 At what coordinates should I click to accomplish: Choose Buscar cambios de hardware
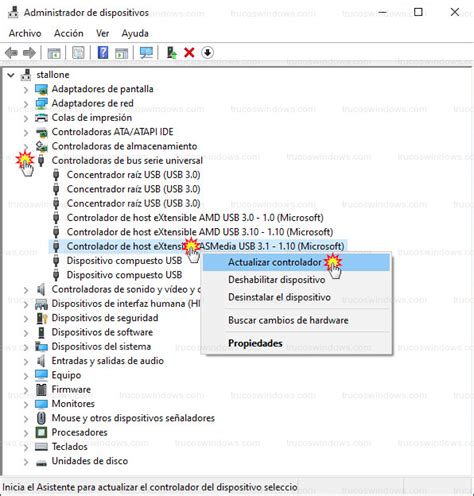pos(288,320)
